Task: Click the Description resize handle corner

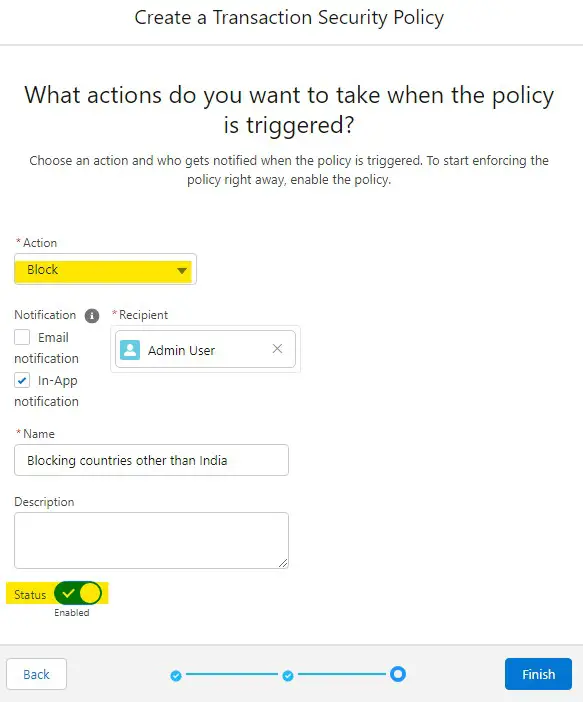Action: pos(283,563)
